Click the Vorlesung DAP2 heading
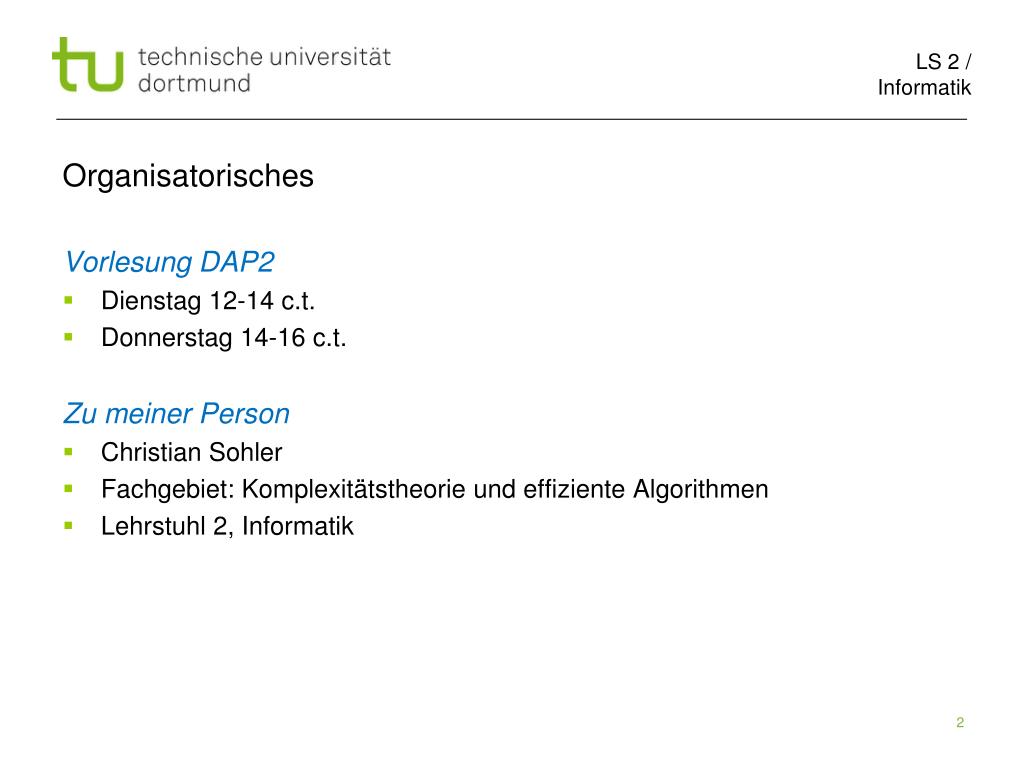Image resolution: width=1024 pixels, height=768 pixels. (x=170, y=263)
